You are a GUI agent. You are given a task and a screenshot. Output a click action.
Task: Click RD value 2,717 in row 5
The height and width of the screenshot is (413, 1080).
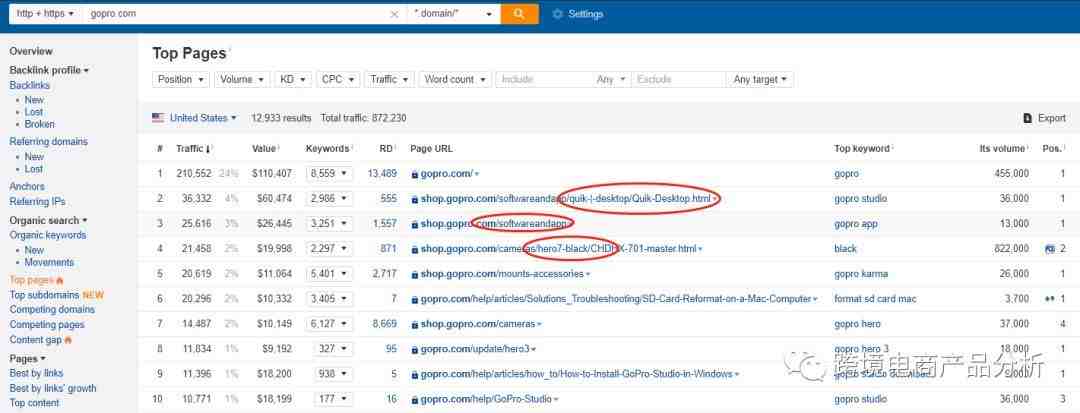[x=385, y=274]
